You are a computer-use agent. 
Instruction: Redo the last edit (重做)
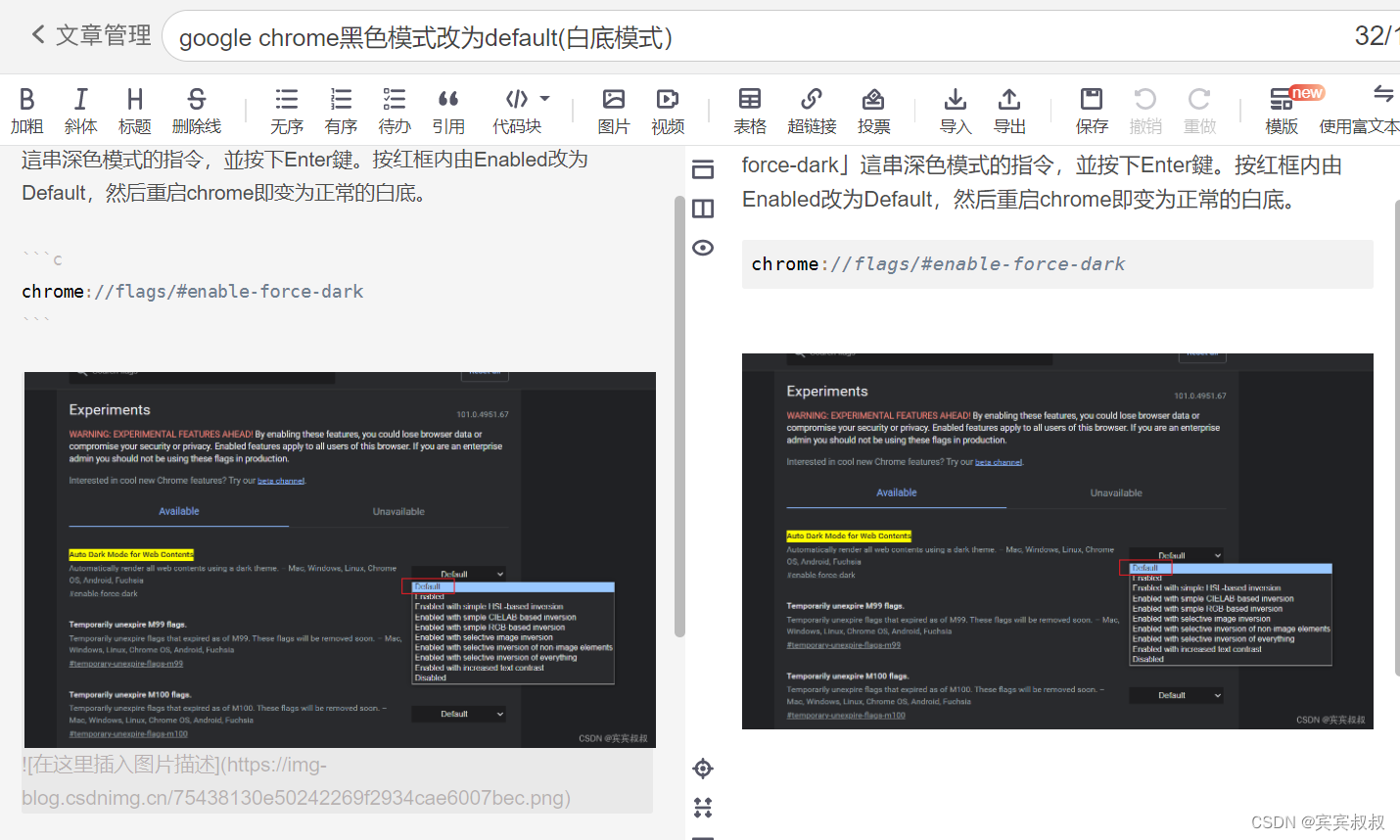[1199, 111]
